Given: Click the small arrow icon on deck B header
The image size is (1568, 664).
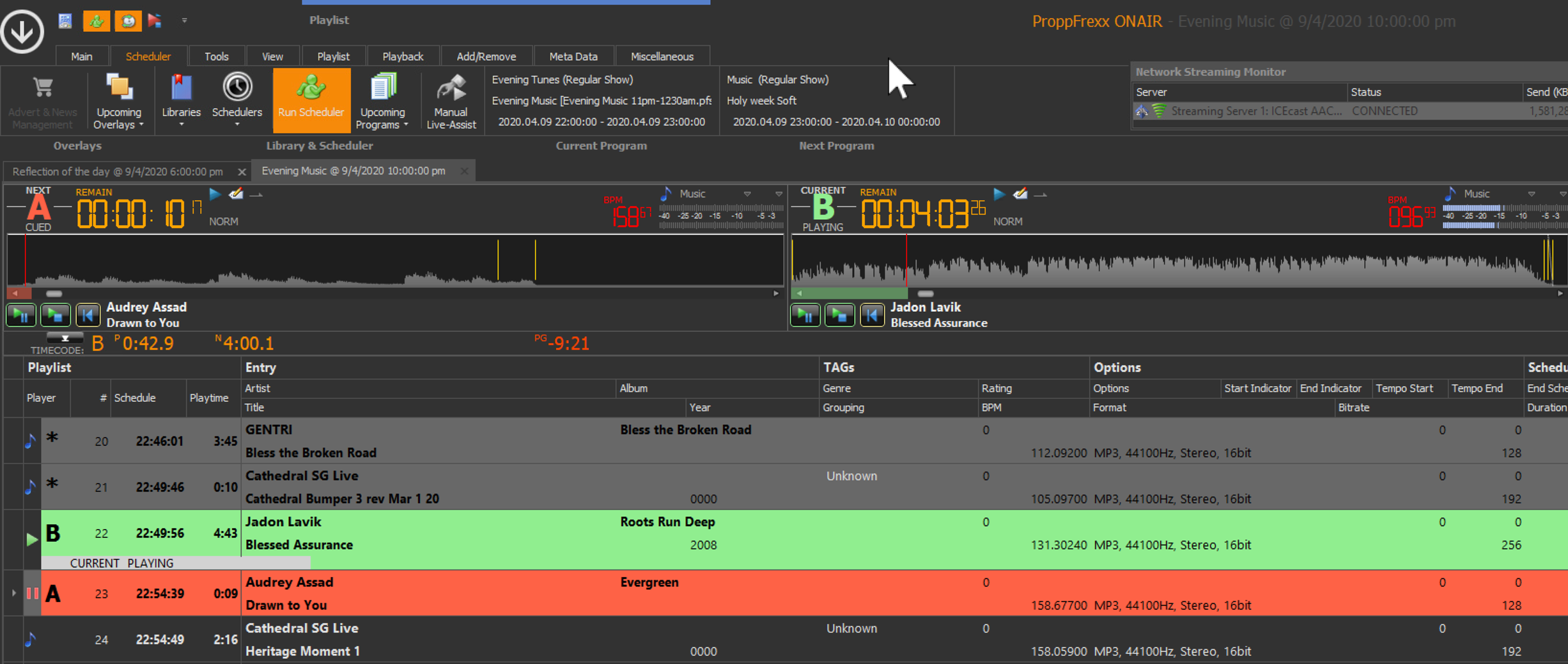Looking at the screenshot, I should tap(1041, 195).
